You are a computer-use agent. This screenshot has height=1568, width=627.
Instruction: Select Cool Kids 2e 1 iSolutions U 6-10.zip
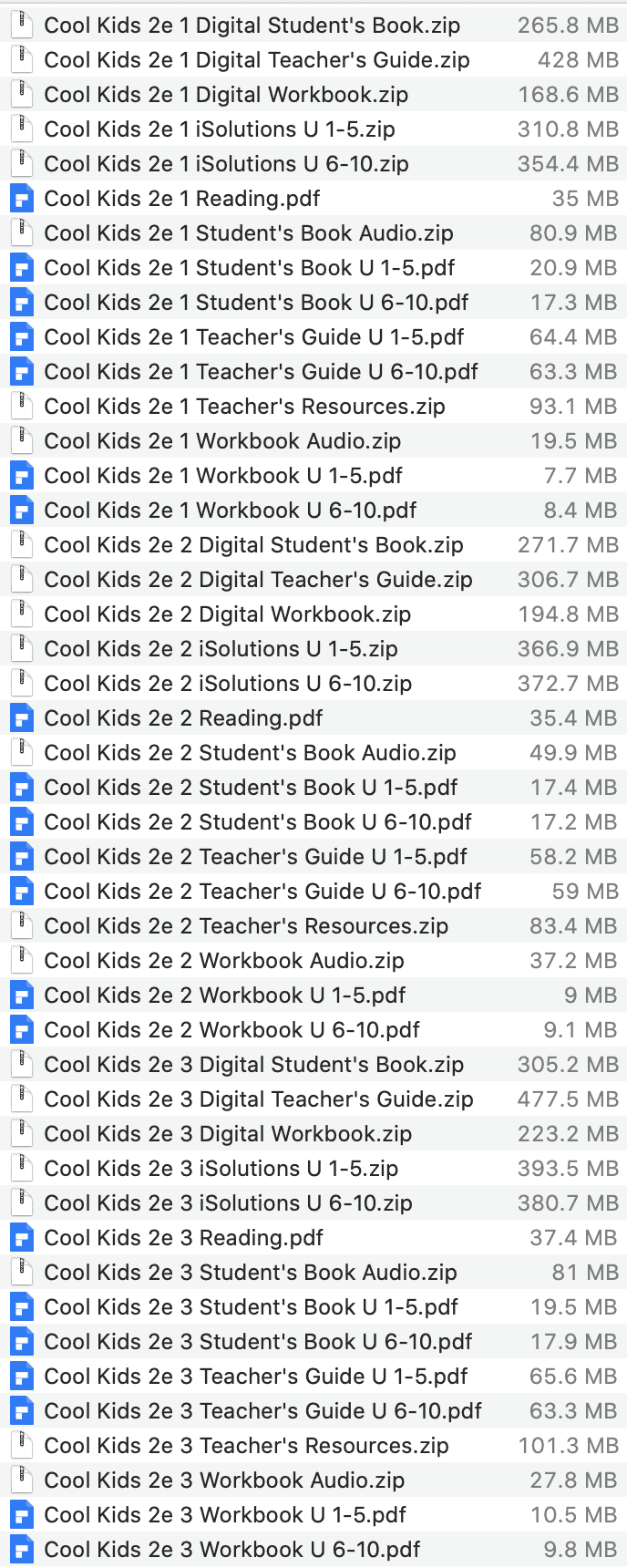(226, 164)
